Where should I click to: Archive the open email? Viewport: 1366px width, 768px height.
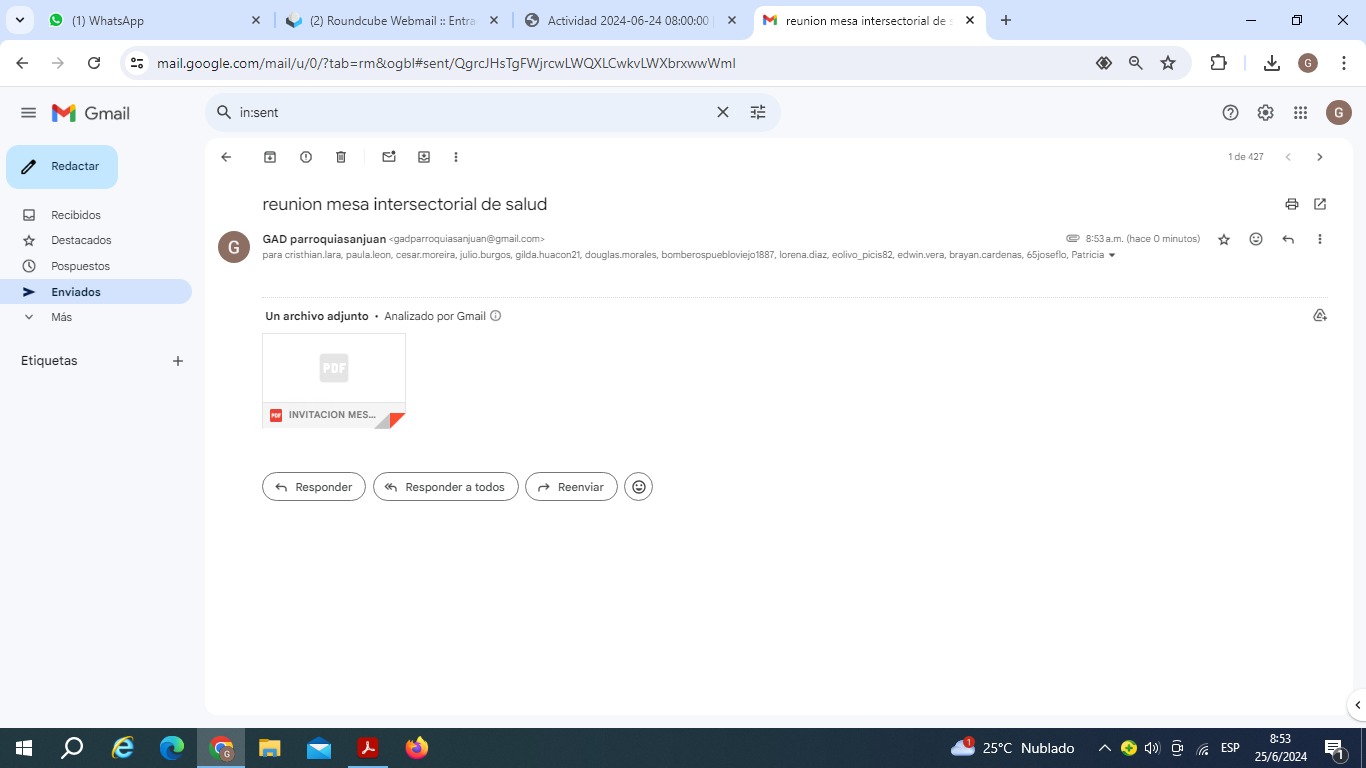point(269,157)
